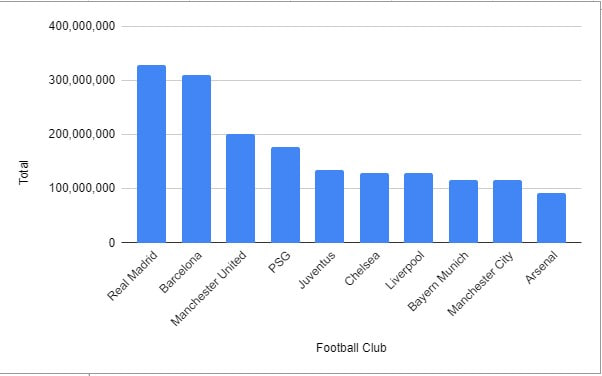Select the 200,000,000 axis label

click(82, 134)
